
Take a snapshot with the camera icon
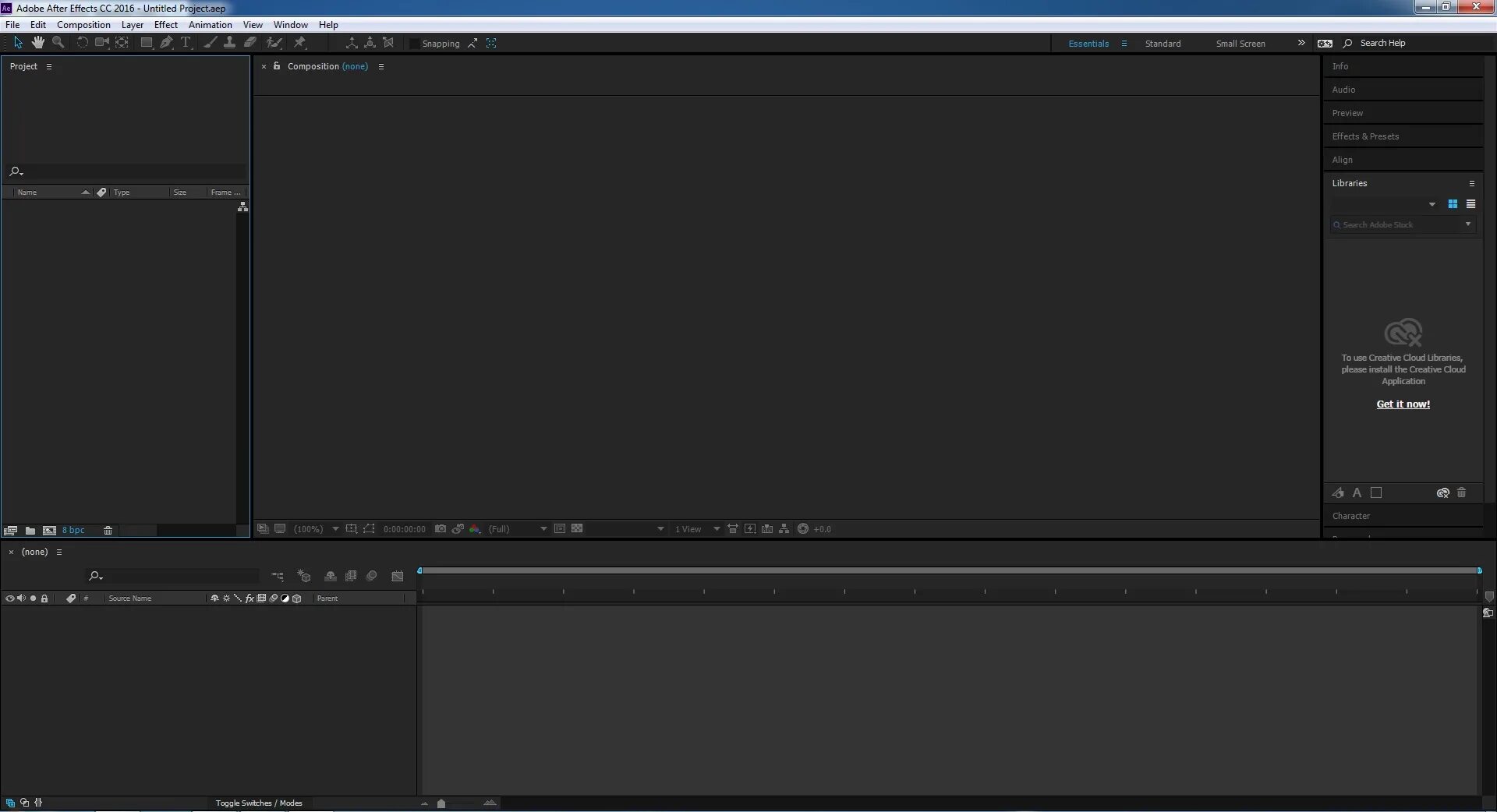point(441,528)
